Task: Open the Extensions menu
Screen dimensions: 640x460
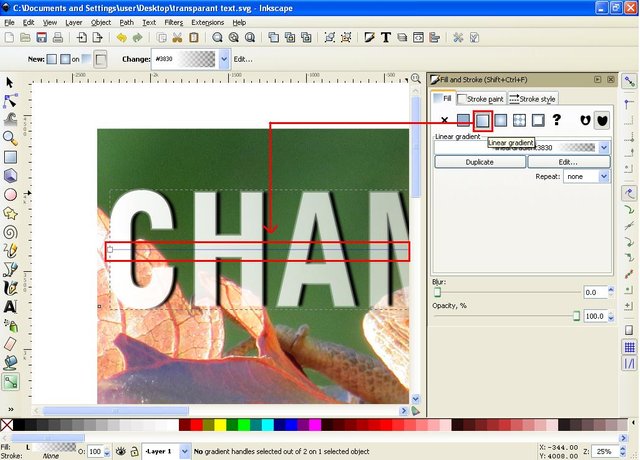Action: [207, 22]
